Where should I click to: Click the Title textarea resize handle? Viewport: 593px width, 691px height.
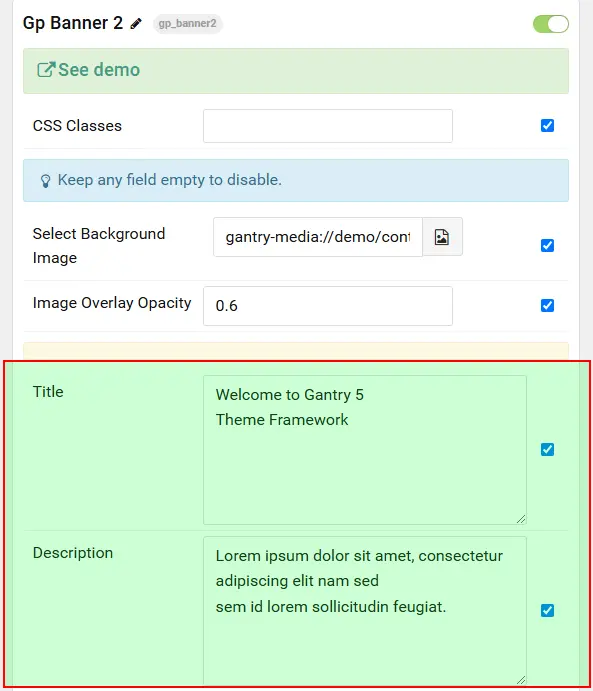click(521, 519)
